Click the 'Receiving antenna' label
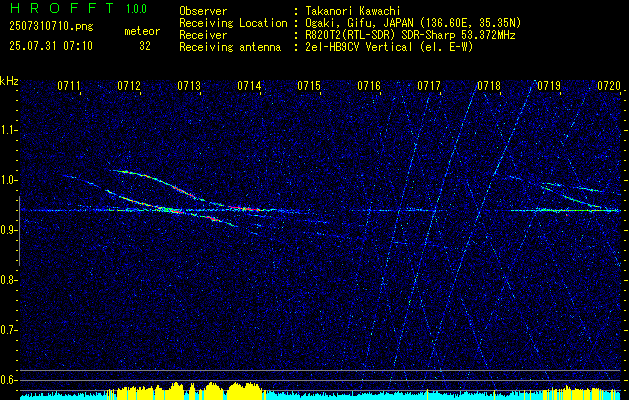Viewport: 629px width, 400px height. point(230,47)
